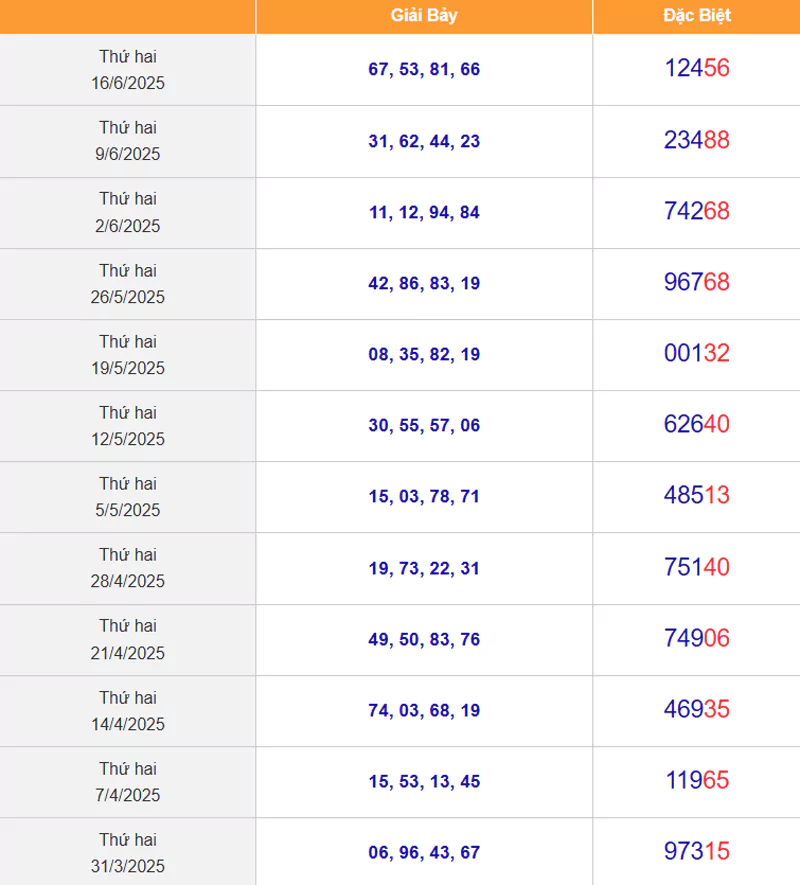800x885 pixels.
Task: Click the Đặc Biệt column header
Action: (697, 16)
